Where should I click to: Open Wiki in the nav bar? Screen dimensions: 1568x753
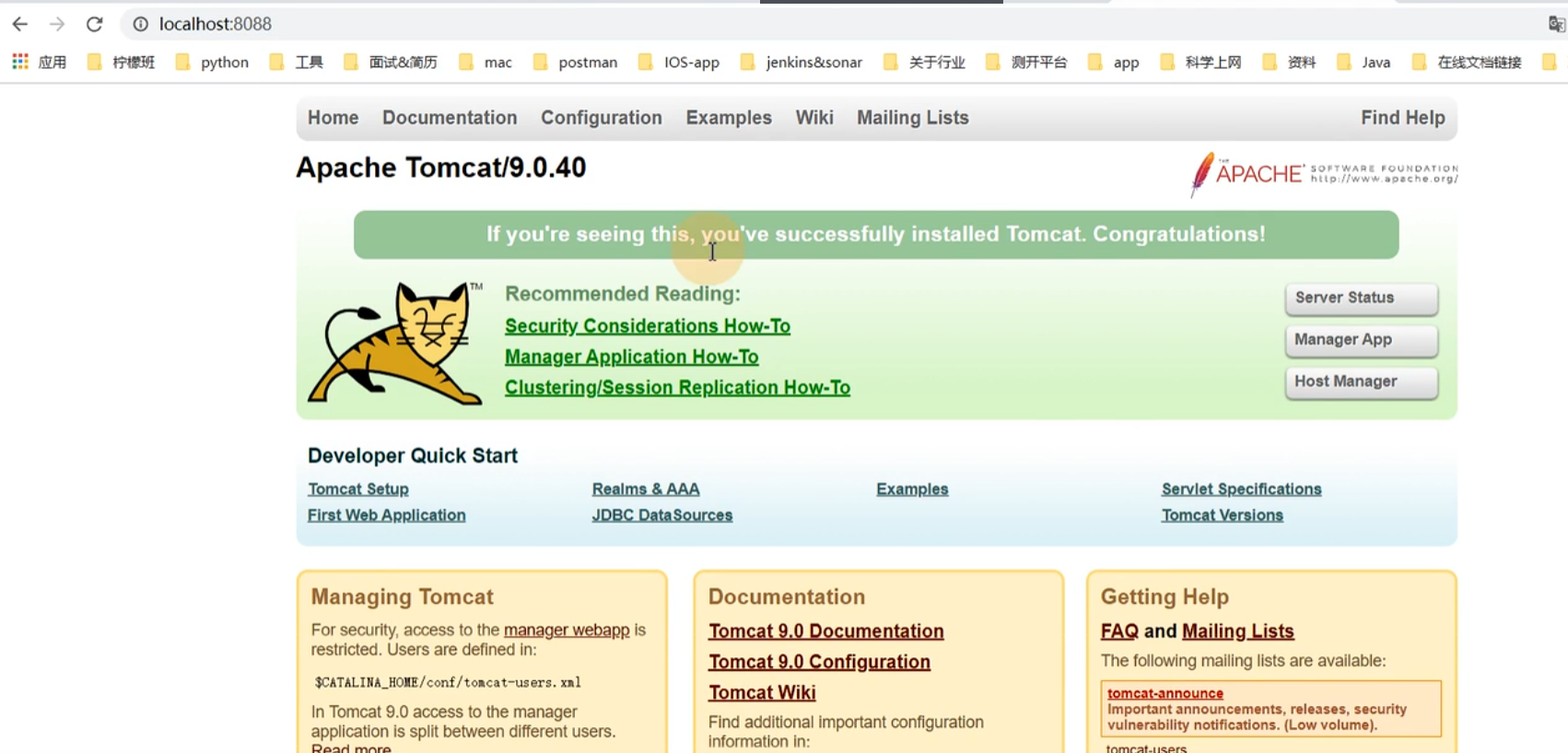tap(814, 118)
